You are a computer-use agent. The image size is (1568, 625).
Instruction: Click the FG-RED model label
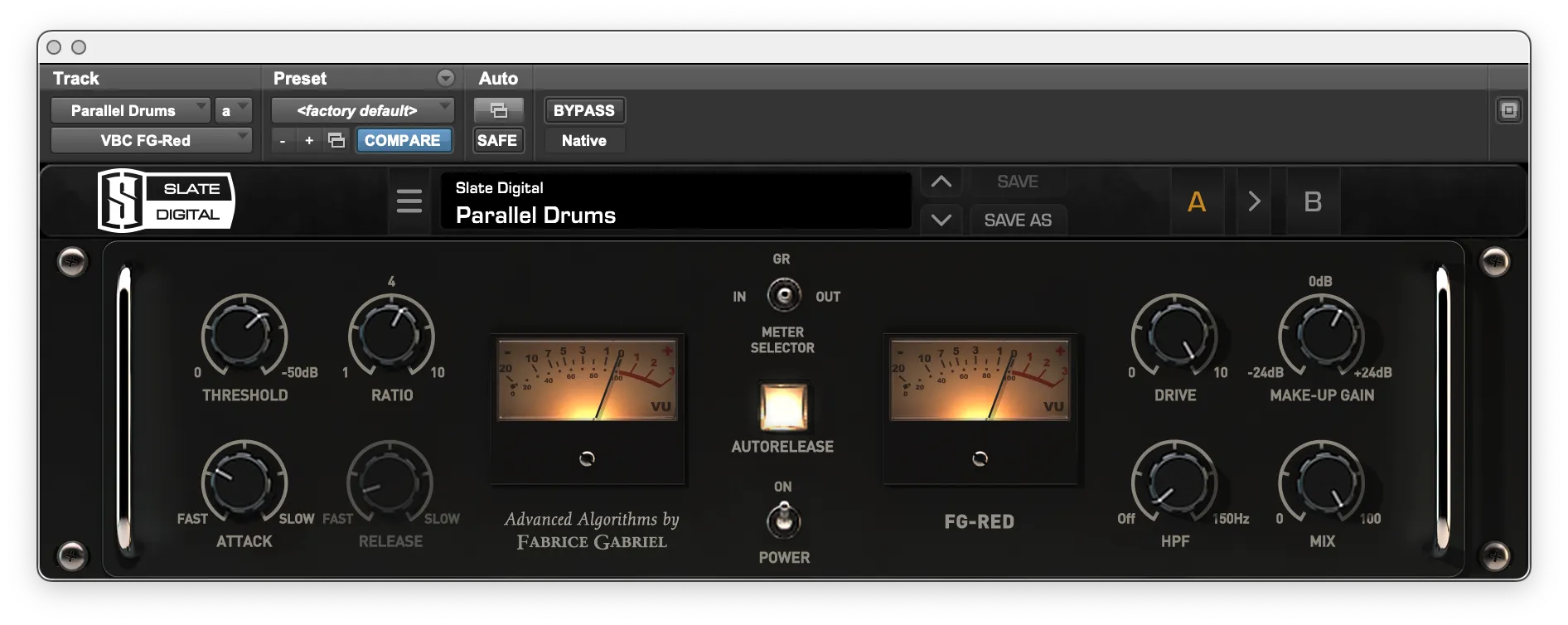(979, 521)
